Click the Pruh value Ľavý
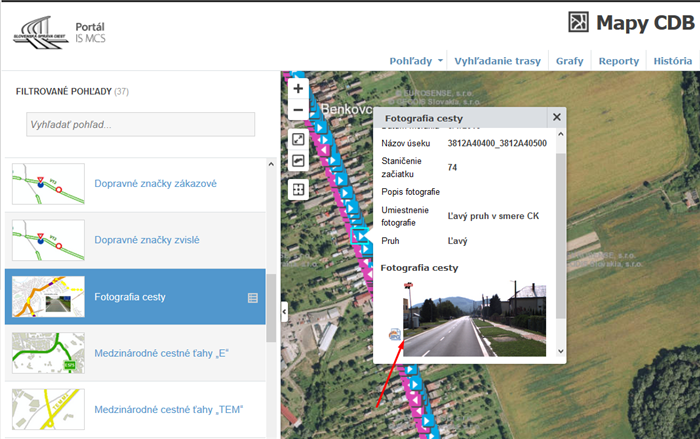Viewport: 700px width, 439px height. coord(457,241)
